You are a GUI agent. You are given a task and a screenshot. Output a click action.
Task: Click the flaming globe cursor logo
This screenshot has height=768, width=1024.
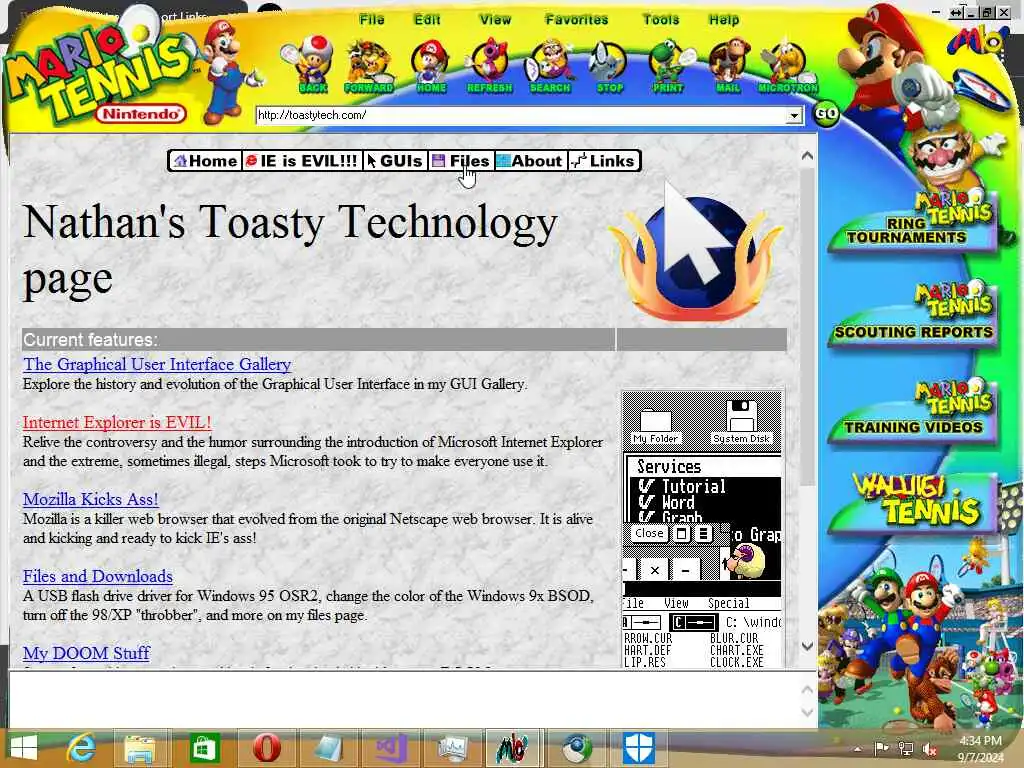click(x=696, y=253)
